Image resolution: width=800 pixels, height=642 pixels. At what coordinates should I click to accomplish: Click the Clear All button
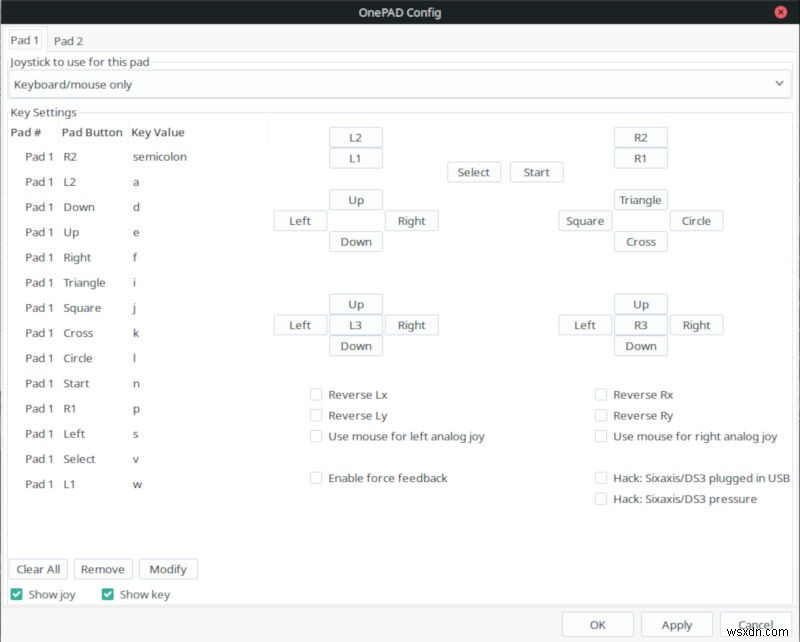[38, 569]
